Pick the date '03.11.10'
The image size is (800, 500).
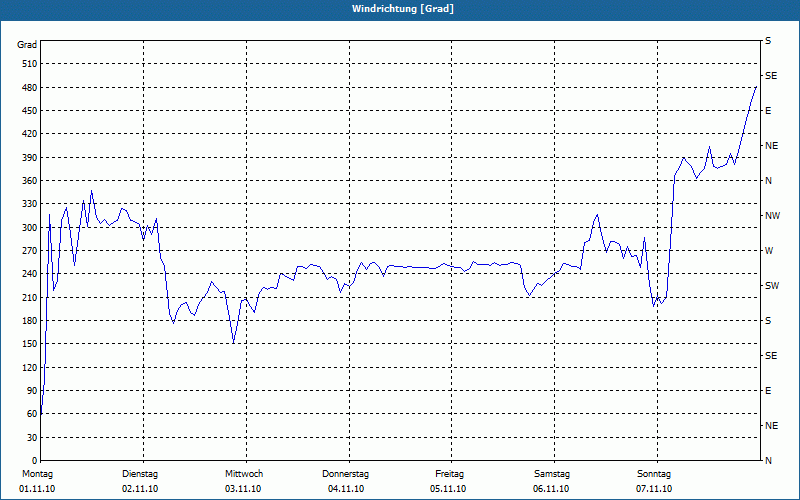pyautogui.click(x=243, y=489)
